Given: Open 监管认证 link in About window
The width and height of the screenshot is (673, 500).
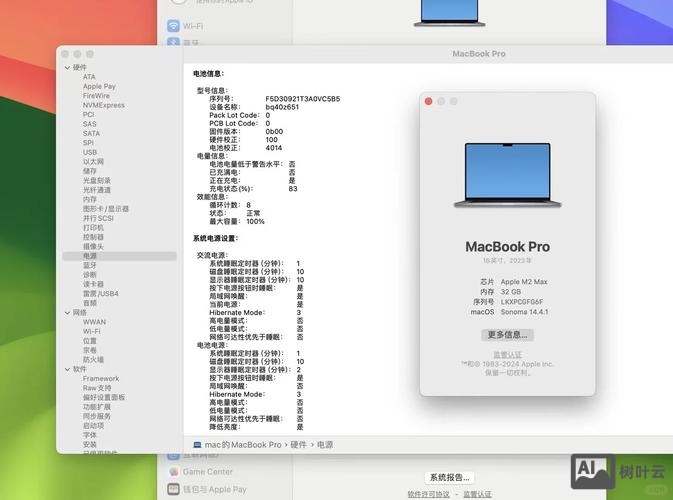Looking at the screenshot, I should [x=507, y=355].
